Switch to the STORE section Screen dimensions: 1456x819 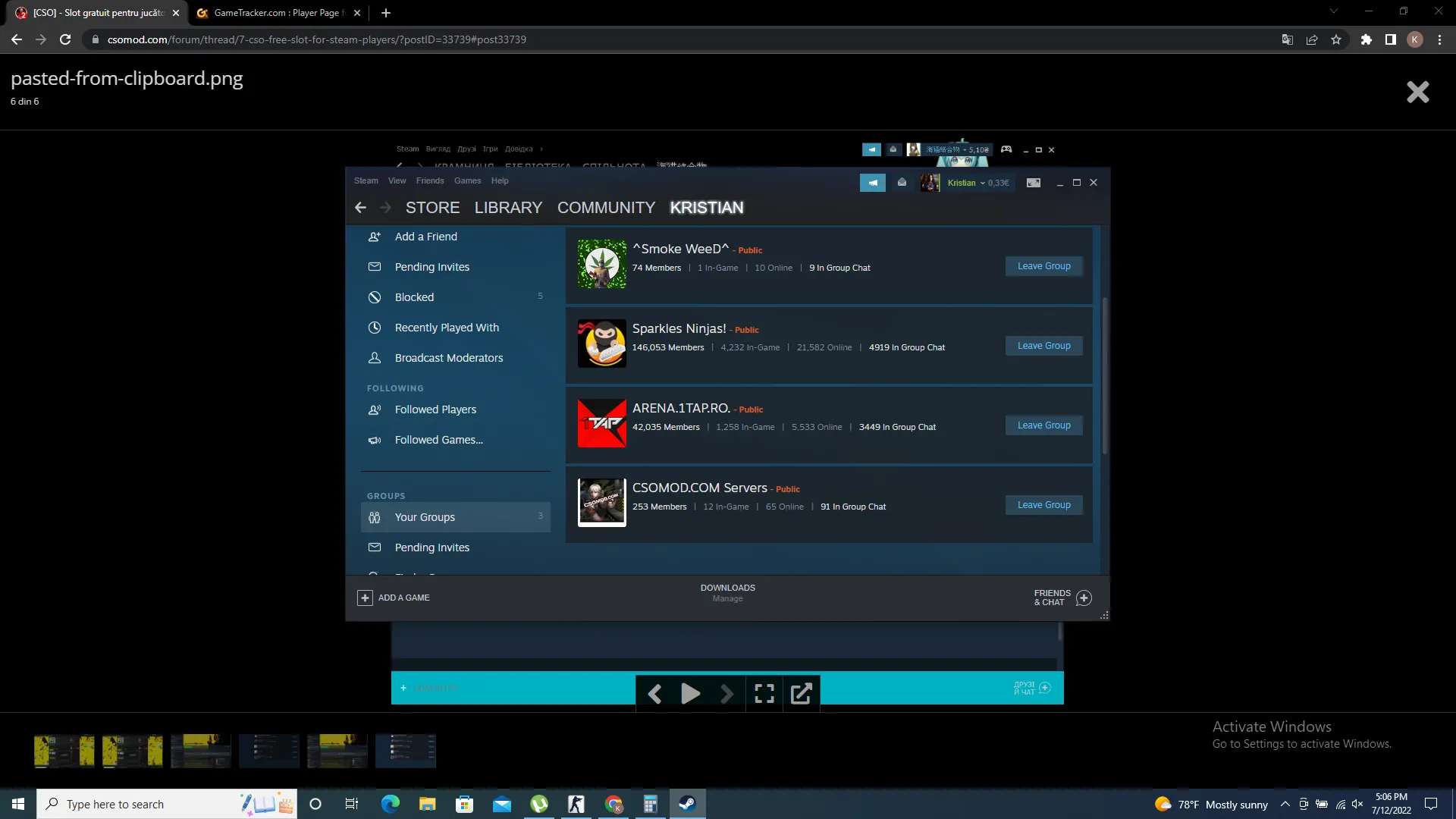[432, 208]
